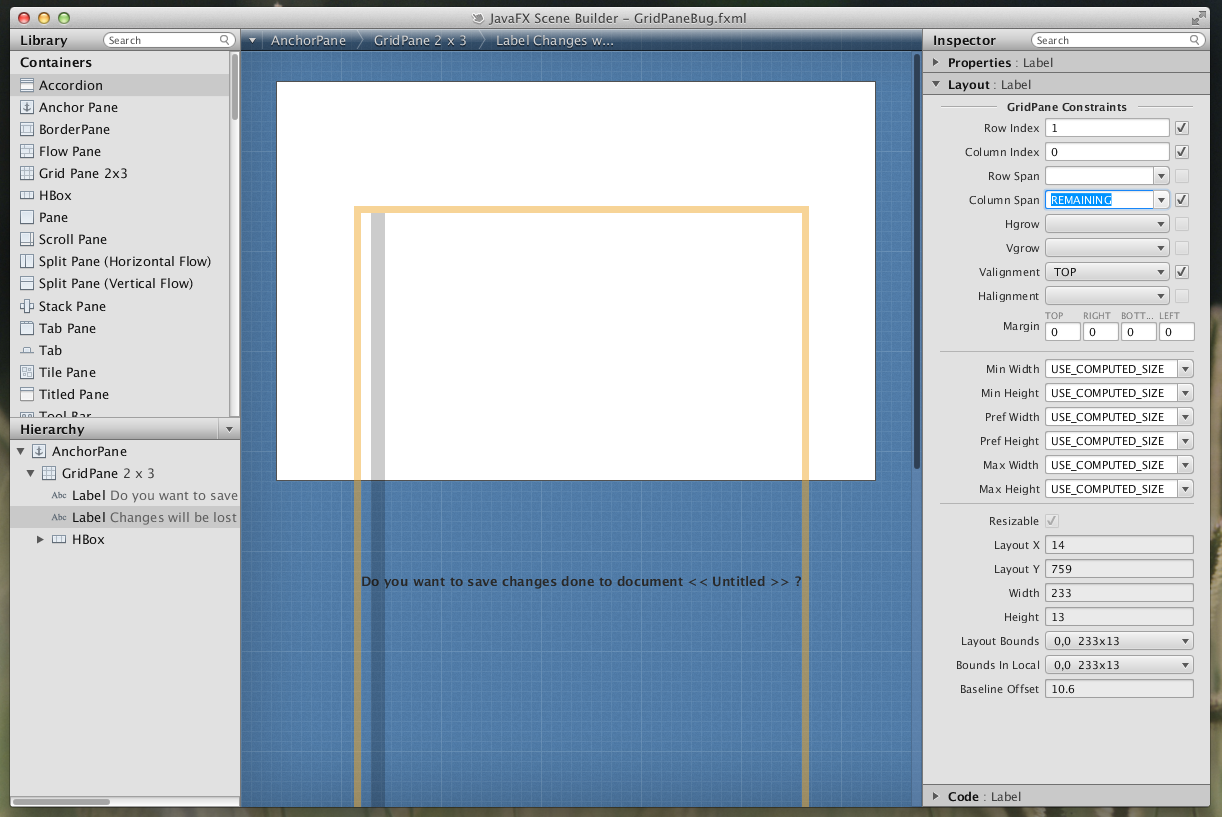Toggle the Valignment checkbox

point(1182,272)
